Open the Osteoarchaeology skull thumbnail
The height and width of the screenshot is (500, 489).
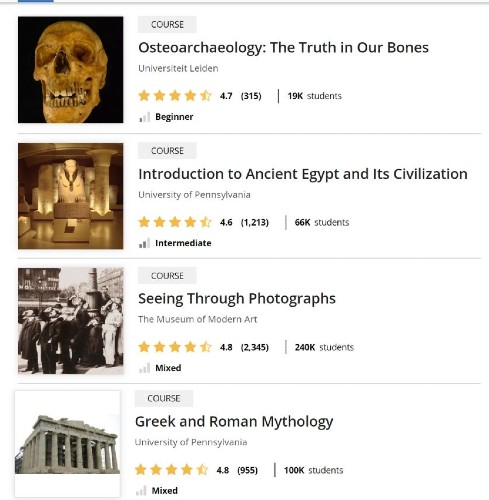coord(71,70)
